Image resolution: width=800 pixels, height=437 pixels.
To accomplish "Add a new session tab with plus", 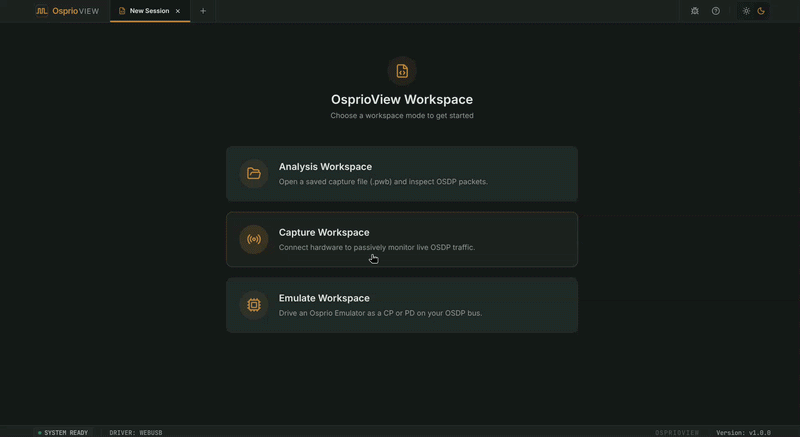I will (203, 11).
